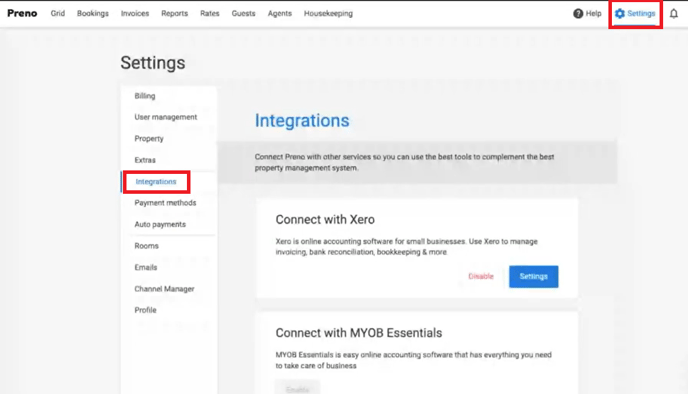Open the Housekeeping page
This screenshot has height=394, width=688.
click(x=328, y=14)
